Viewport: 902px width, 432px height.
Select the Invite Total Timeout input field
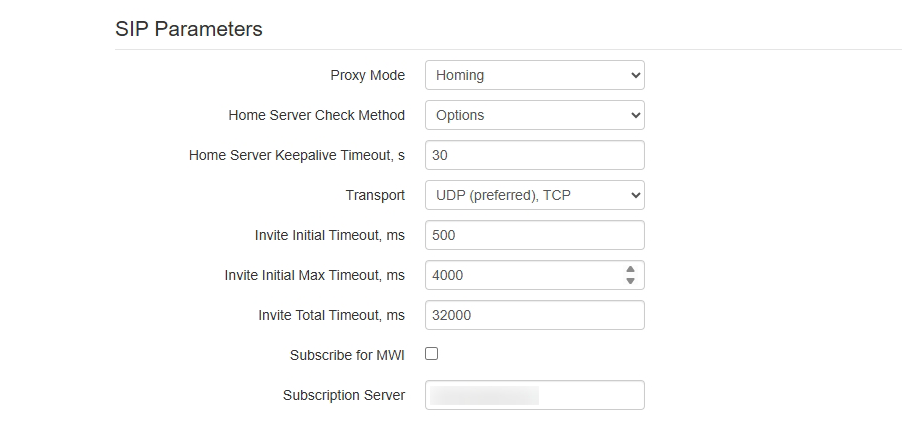click(534, 315)
